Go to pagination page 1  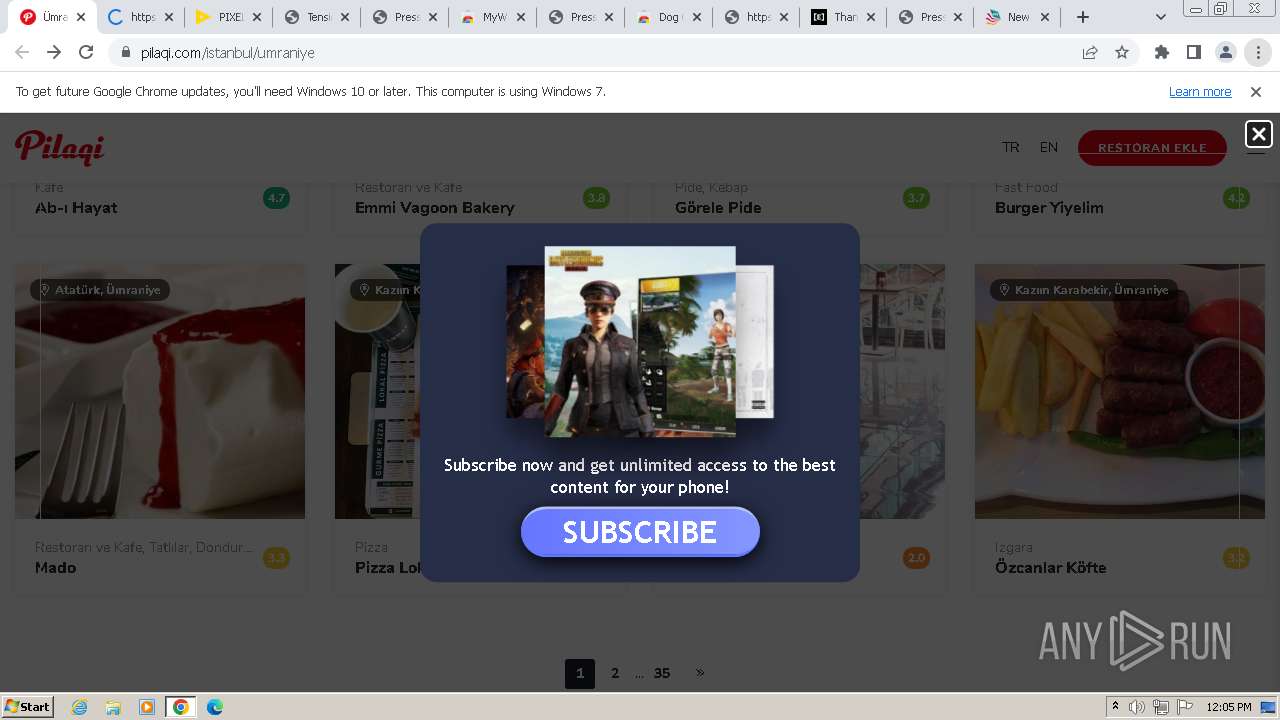coord(580,674)
